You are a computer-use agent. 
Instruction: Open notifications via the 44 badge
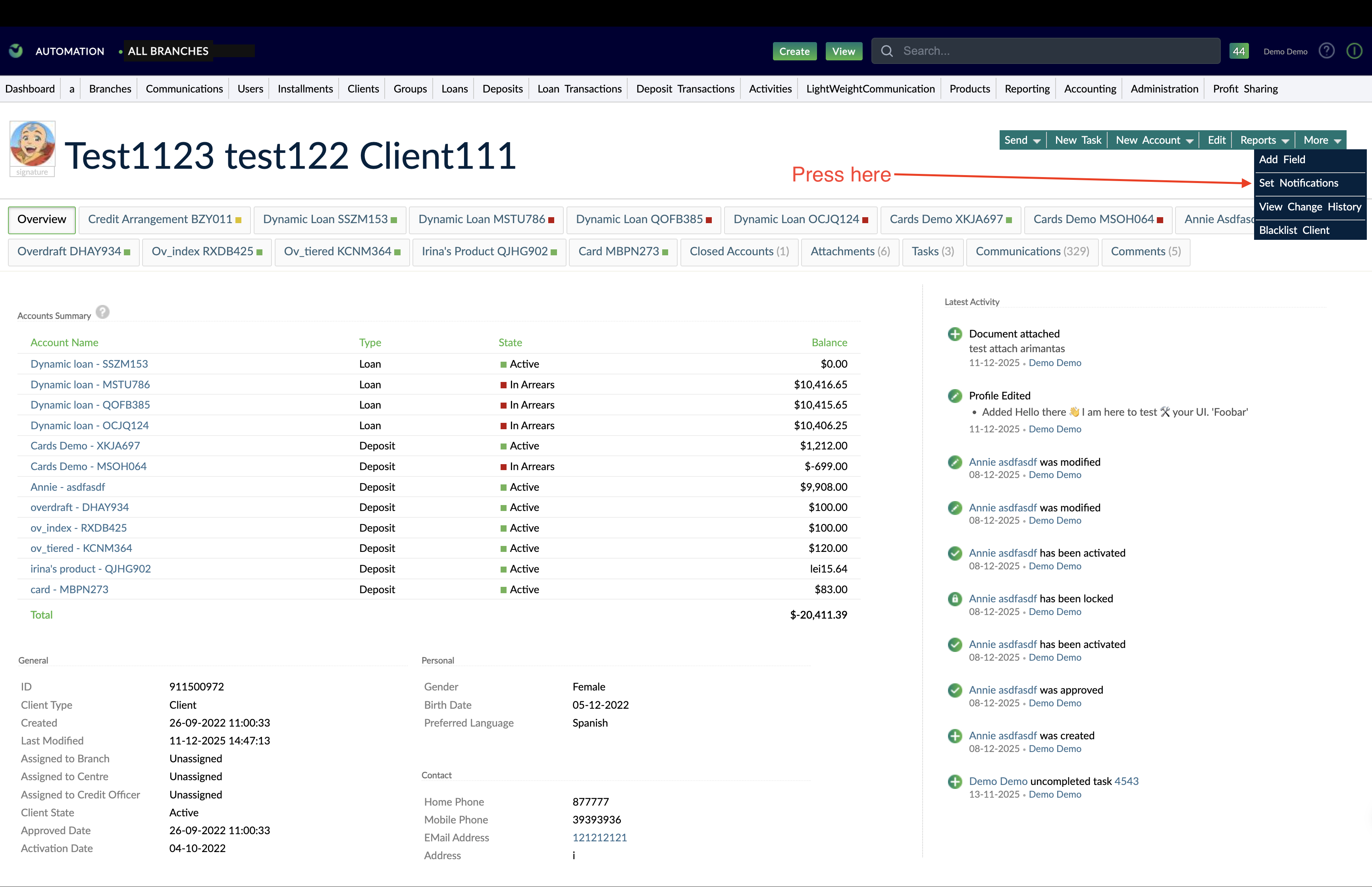coord(1239,51)
